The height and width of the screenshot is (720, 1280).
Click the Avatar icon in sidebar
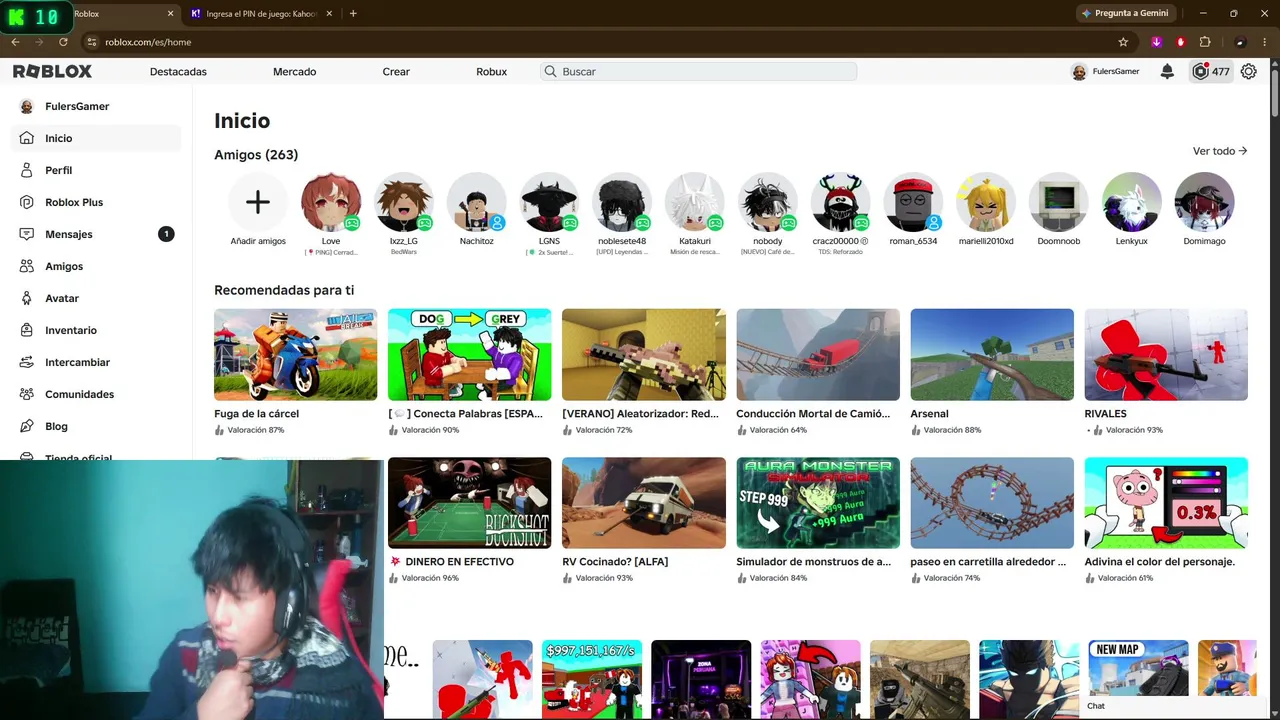pyautogui.click(x=27, y=298)
